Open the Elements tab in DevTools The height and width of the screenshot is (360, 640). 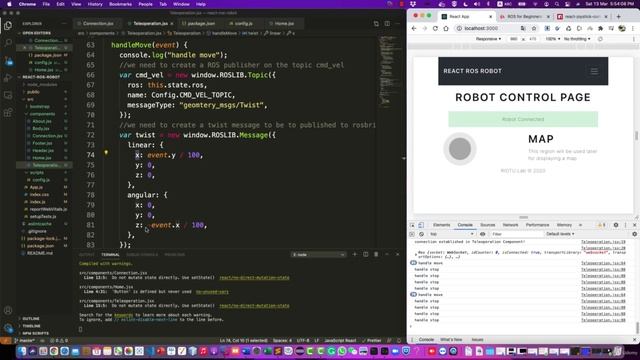(x=441, y=225)
